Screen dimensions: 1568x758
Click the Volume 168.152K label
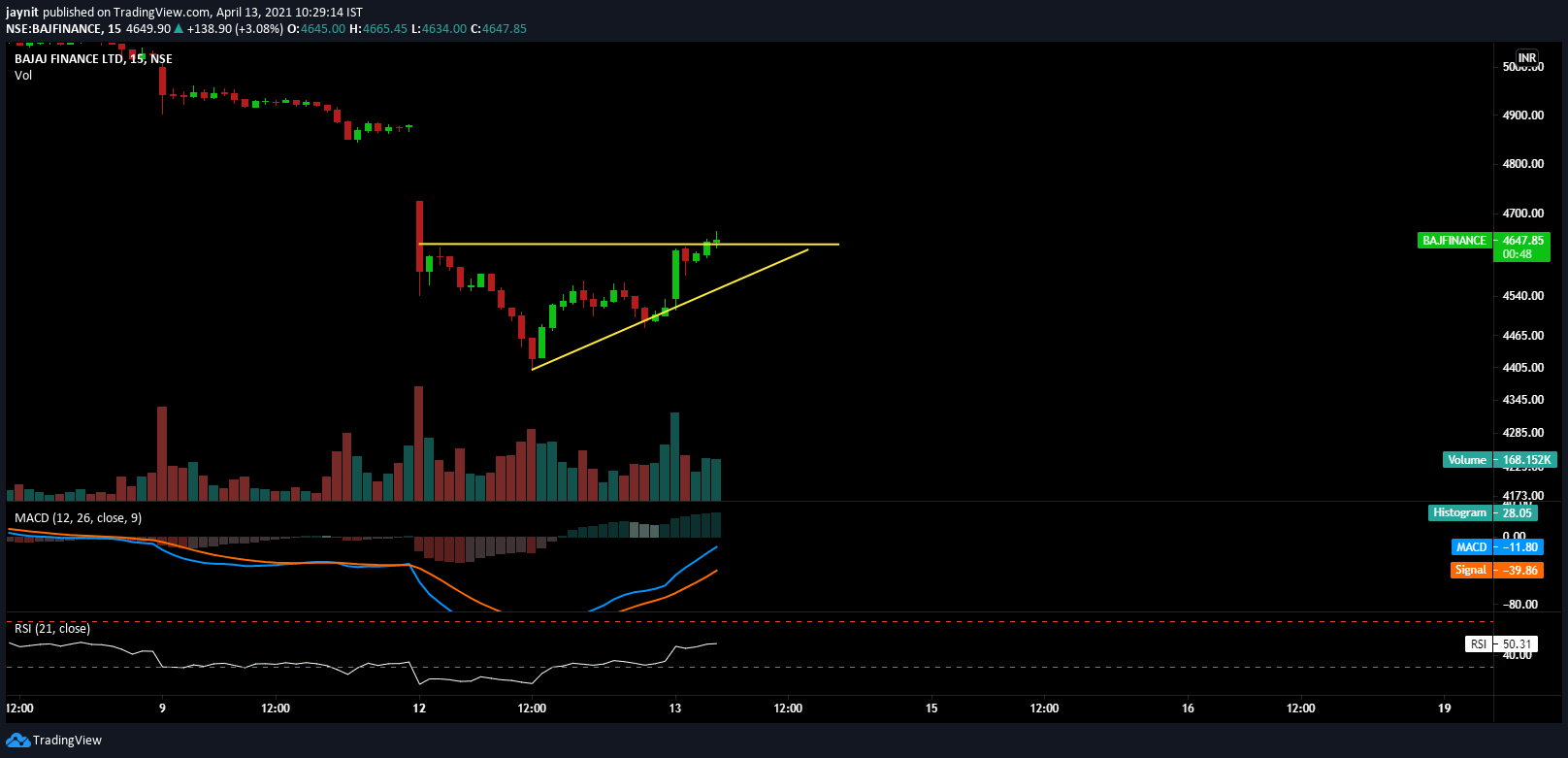pos(1499,460)
